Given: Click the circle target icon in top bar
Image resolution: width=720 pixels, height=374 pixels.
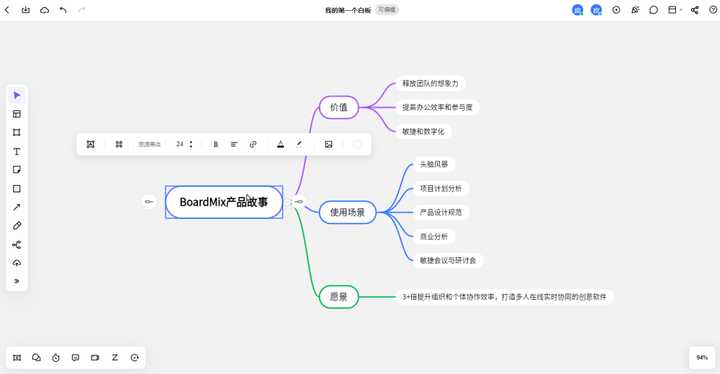Looking at the screenshot, I should (616, 10).
